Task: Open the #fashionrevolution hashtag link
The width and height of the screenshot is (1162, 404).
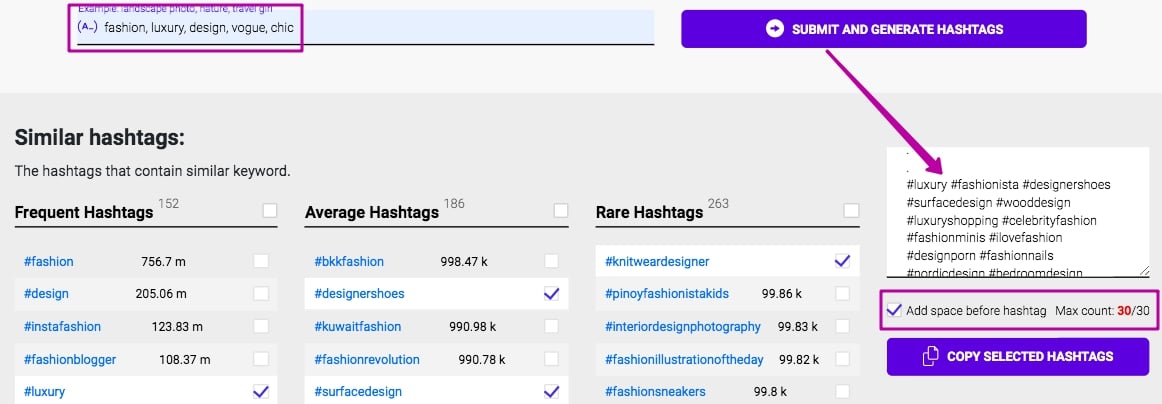Action: [x=367, y=360]
